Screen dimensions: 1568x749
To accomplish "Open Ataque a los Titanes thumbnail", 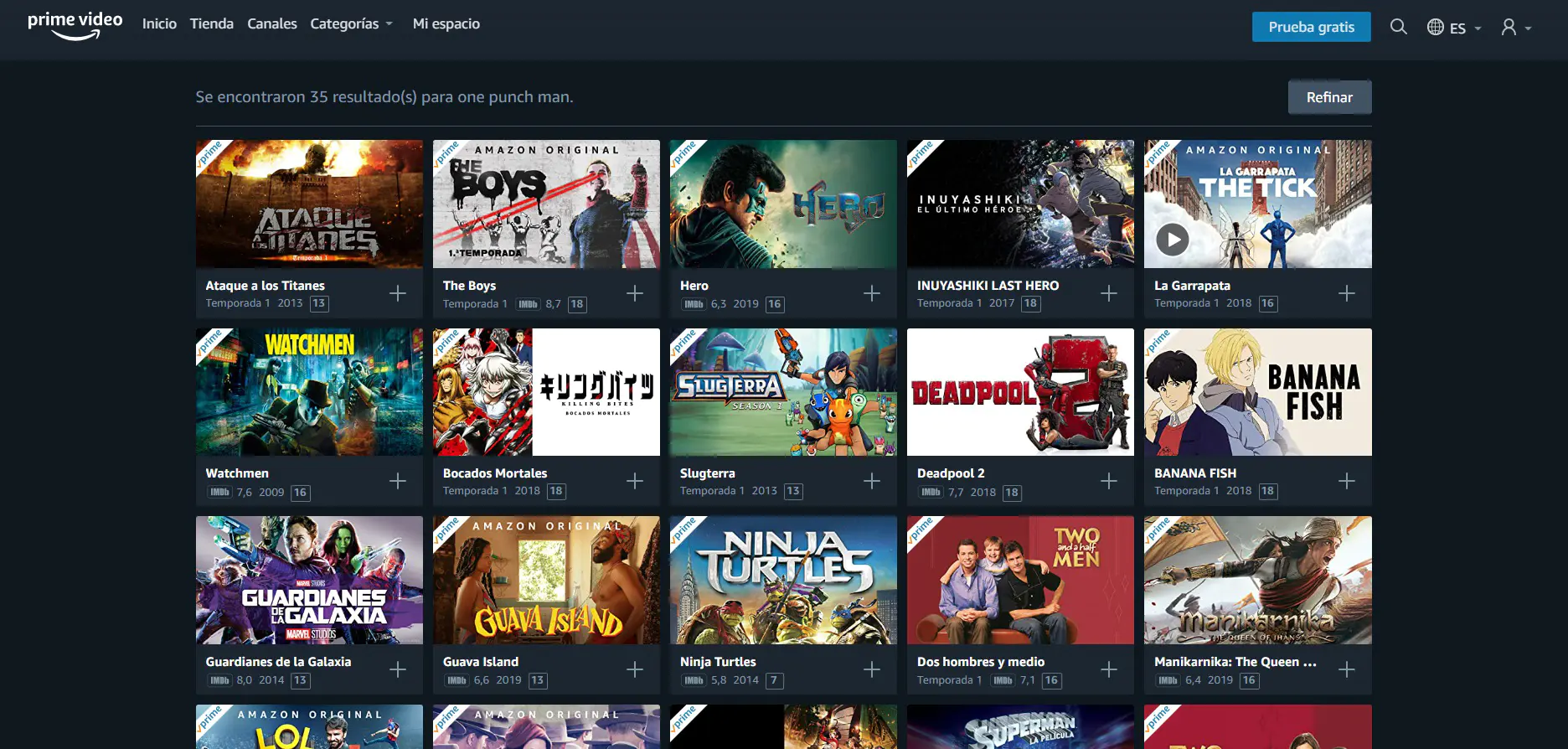I will pos(309,204).
